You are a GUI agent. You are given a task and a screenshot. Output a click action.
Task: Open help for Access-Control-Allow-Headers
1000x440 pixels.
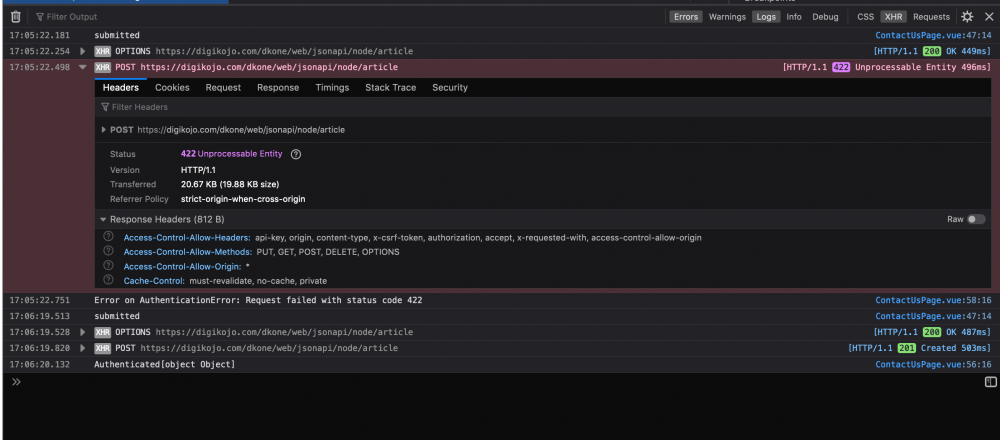pos(108,237)
